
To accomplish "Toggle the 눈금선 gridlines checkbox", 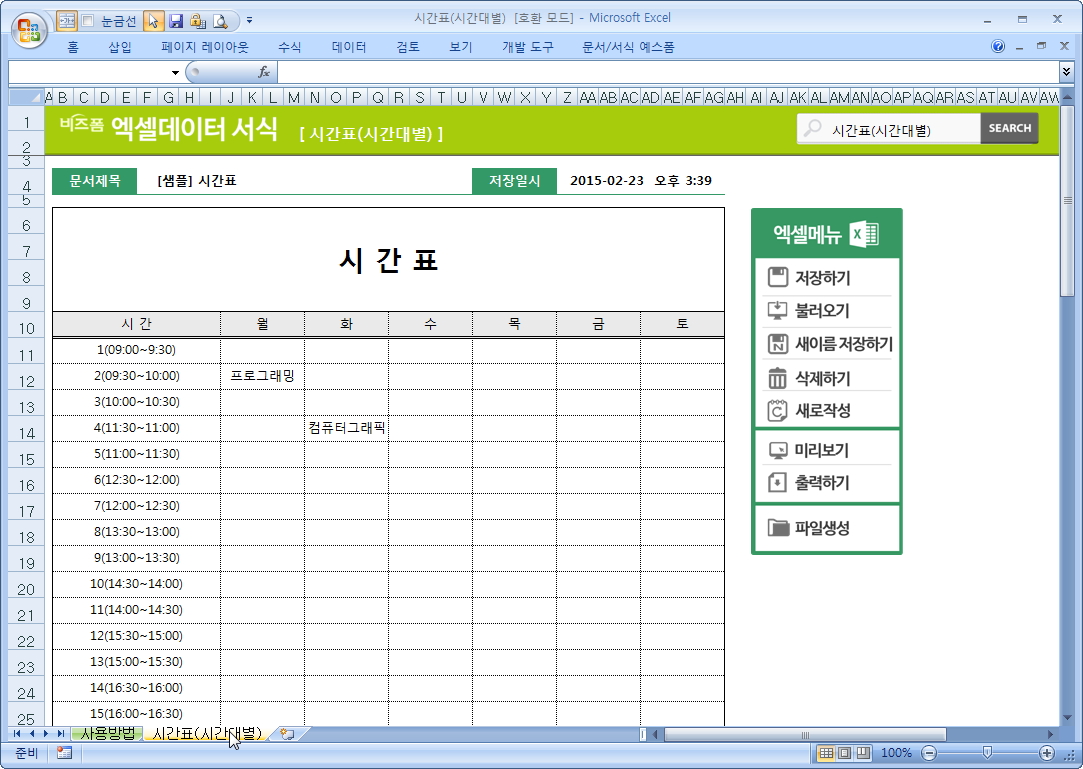I will coord(88,21).
